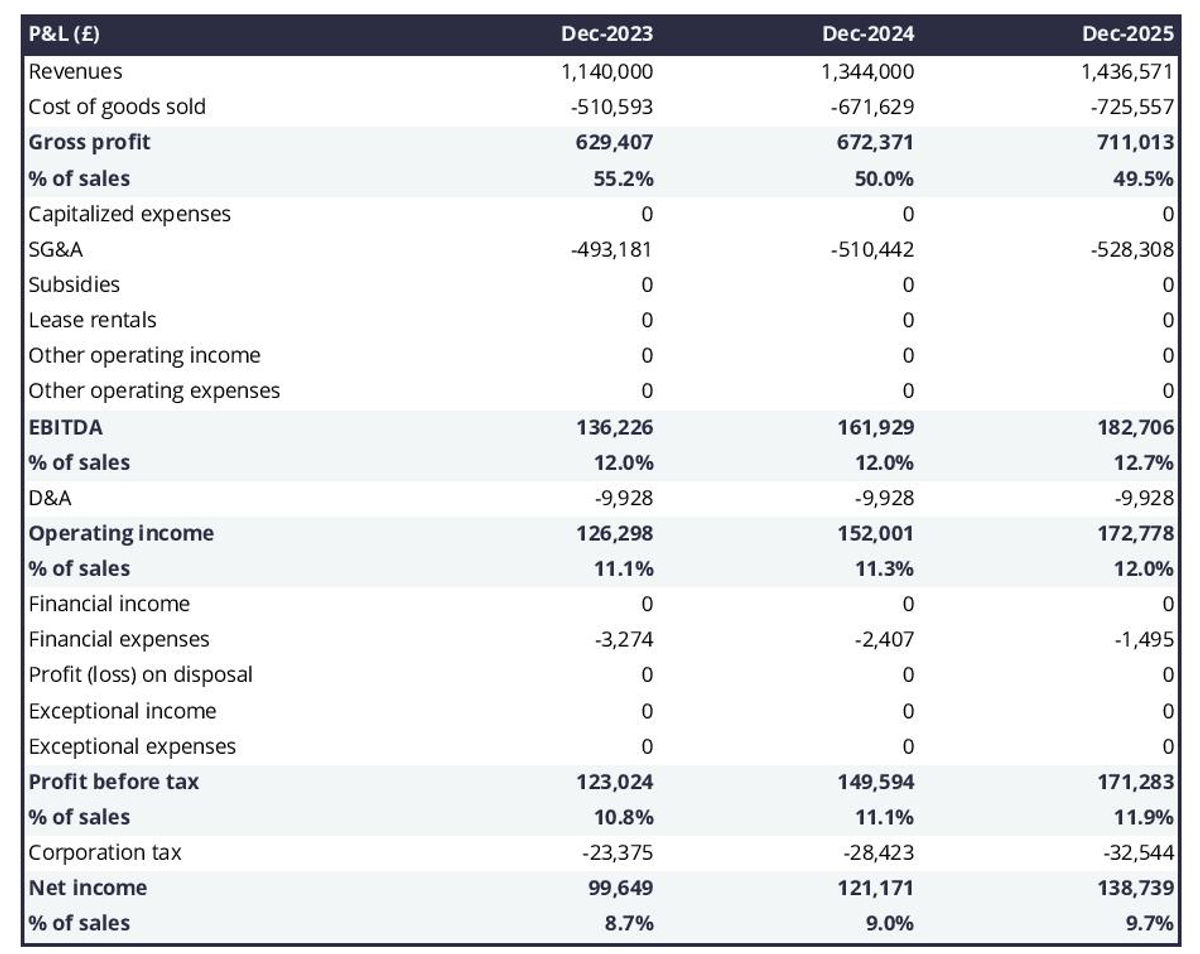Select the EBITDA row label
This screenshot has height=954, width=1200.
[66, 427]
